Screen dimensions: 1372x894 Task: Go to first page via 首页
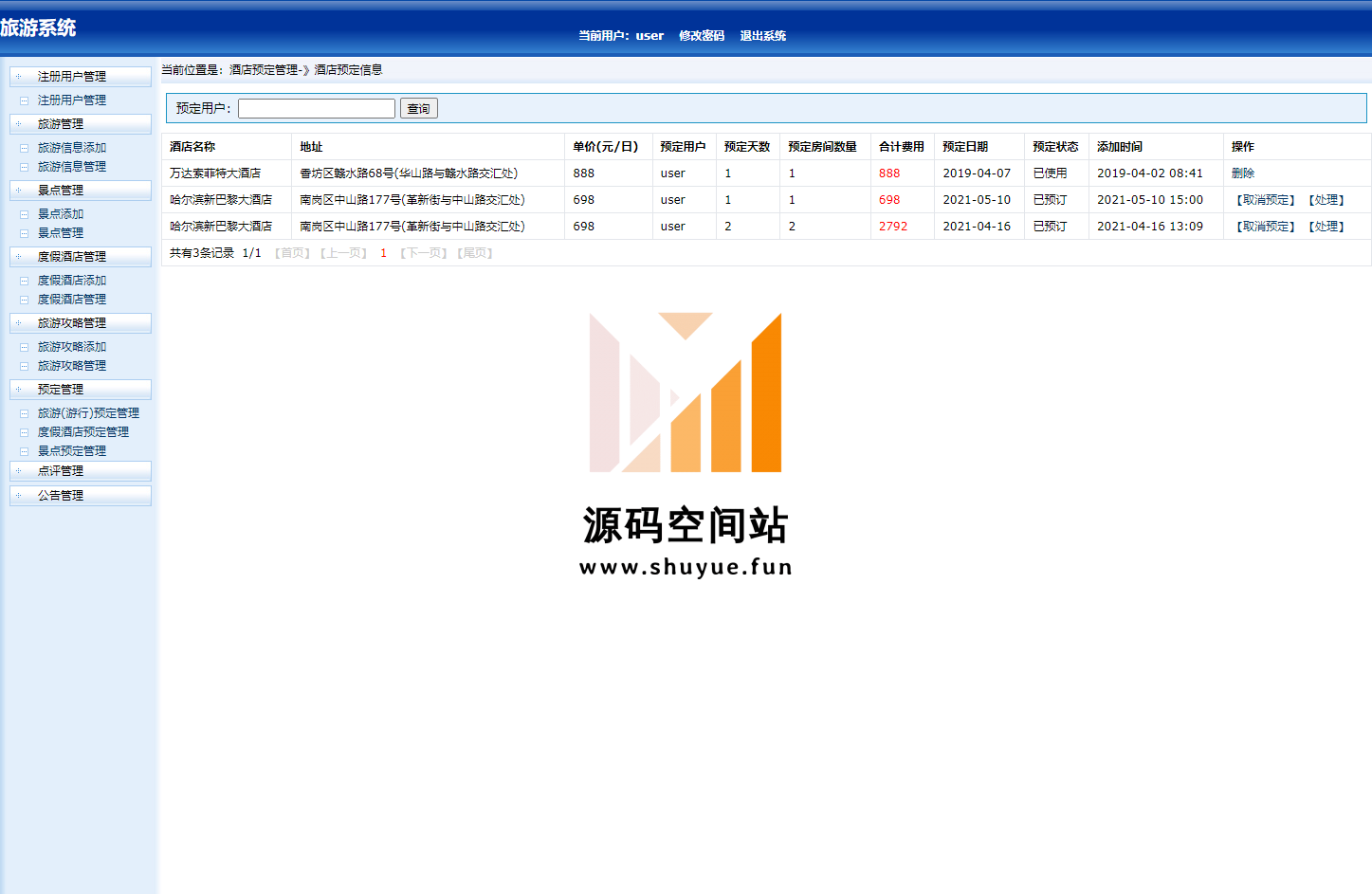[292, 253]
